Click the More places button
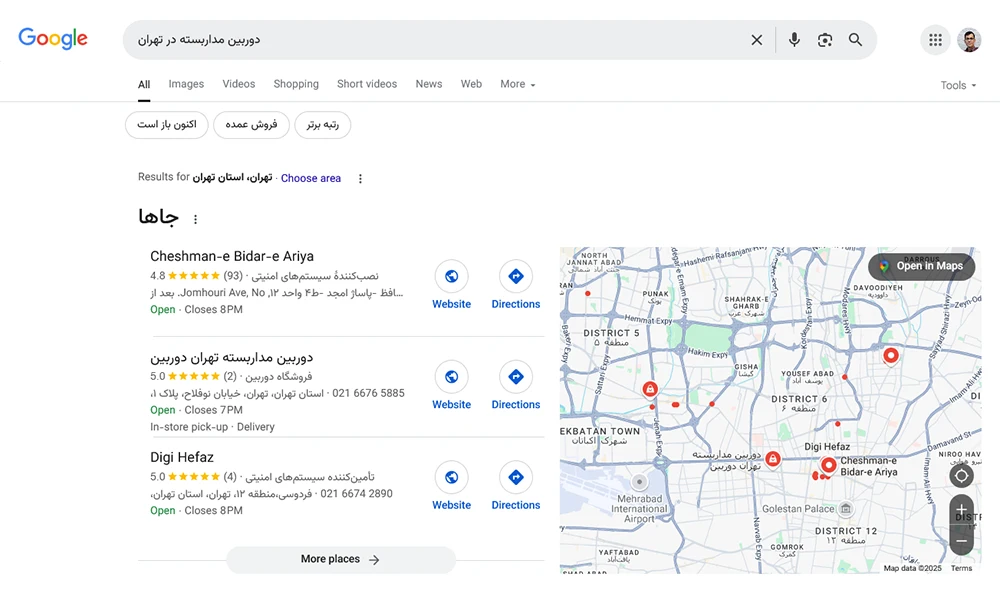 tap(341, 559)
